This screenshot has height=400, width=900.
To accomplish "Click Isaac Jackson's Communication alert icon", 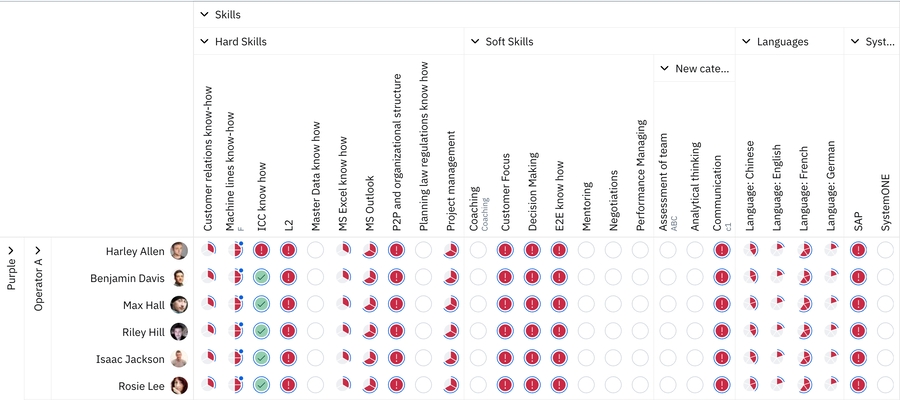I will click(721, 358).
